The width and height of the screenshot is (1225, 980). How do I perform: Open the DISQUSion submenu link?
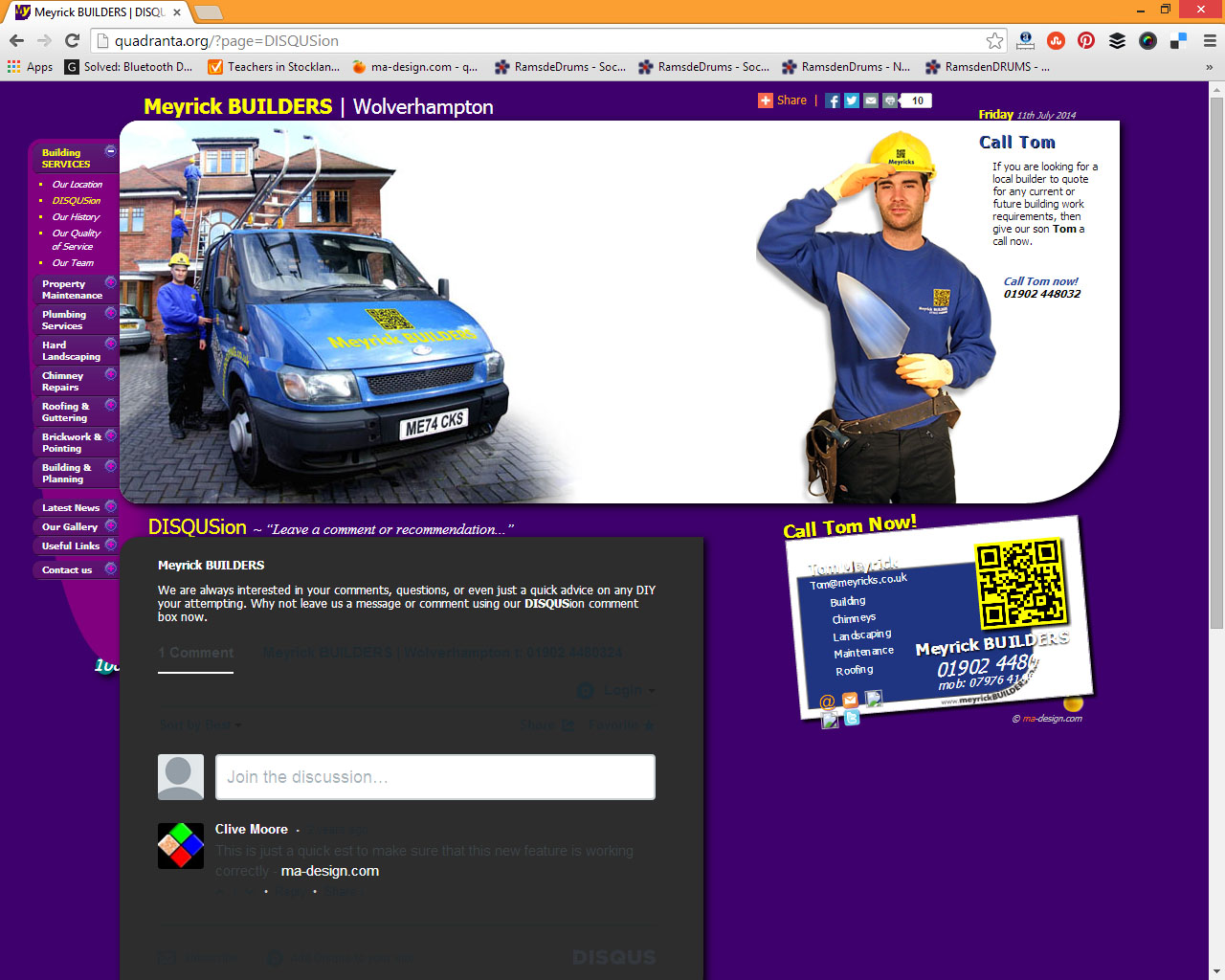coord(76,201)
